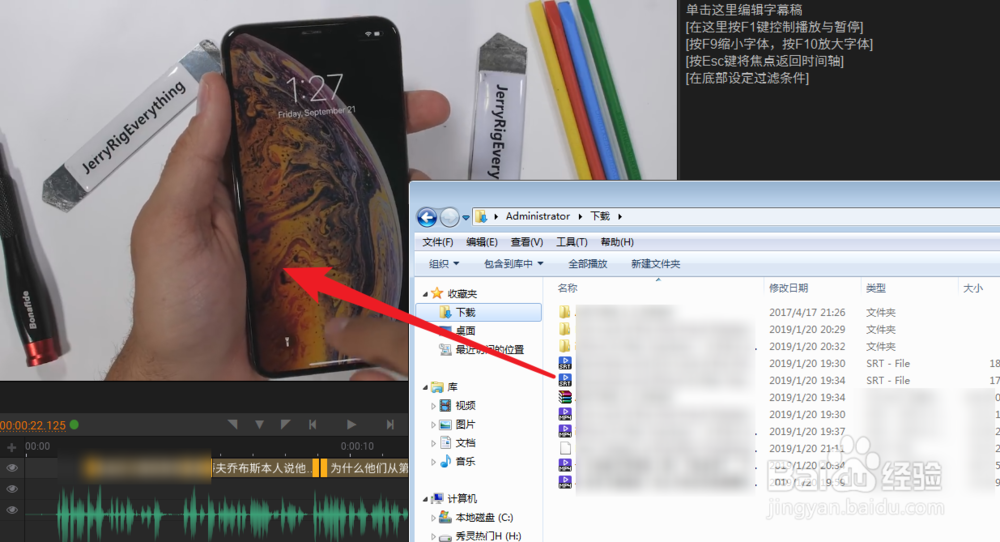
Task: Jump to next subtitle with skip-forward icon
Action: (390, 424)
